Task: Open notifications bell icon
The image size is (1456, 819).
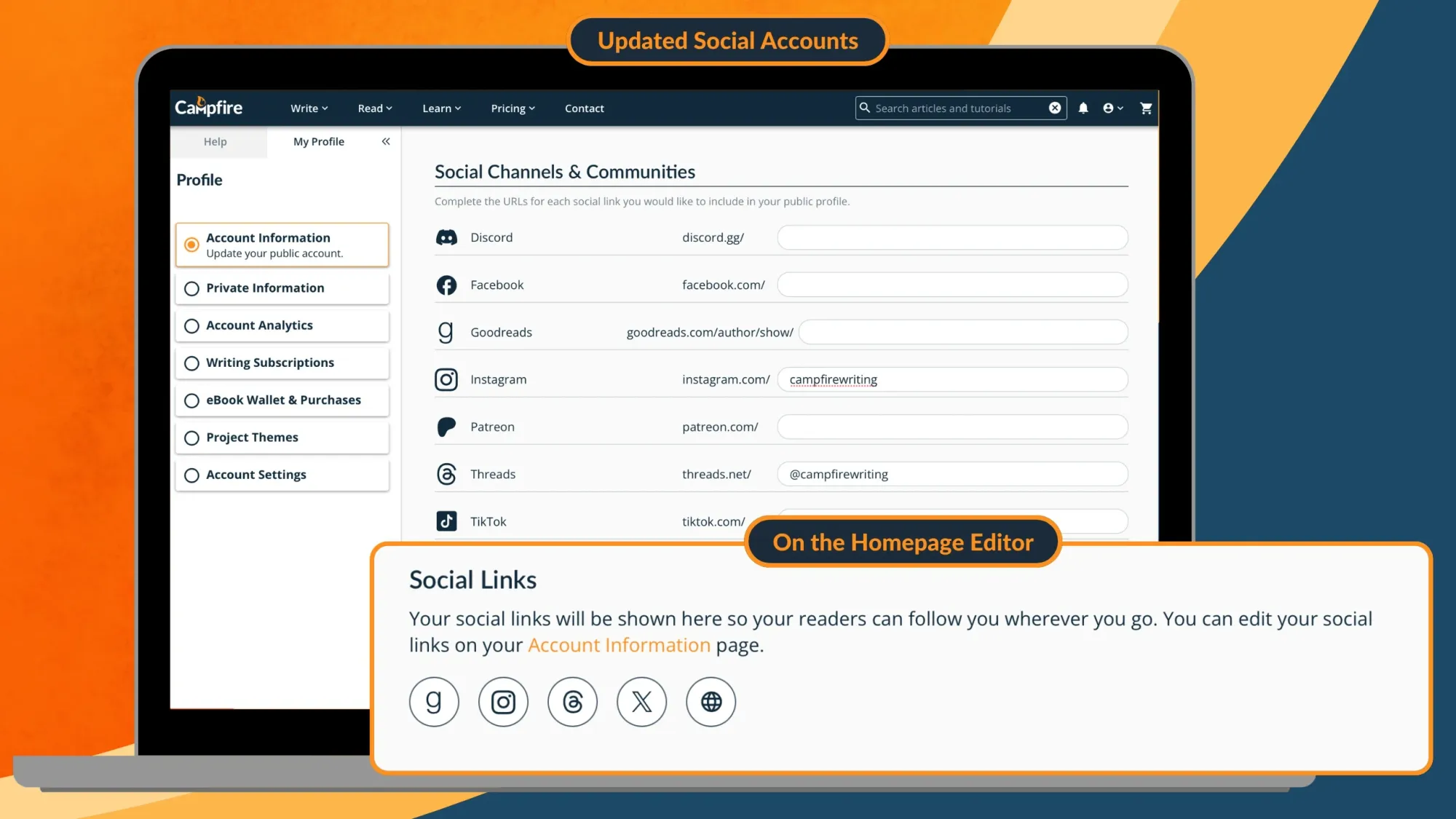Action: 1083,108
